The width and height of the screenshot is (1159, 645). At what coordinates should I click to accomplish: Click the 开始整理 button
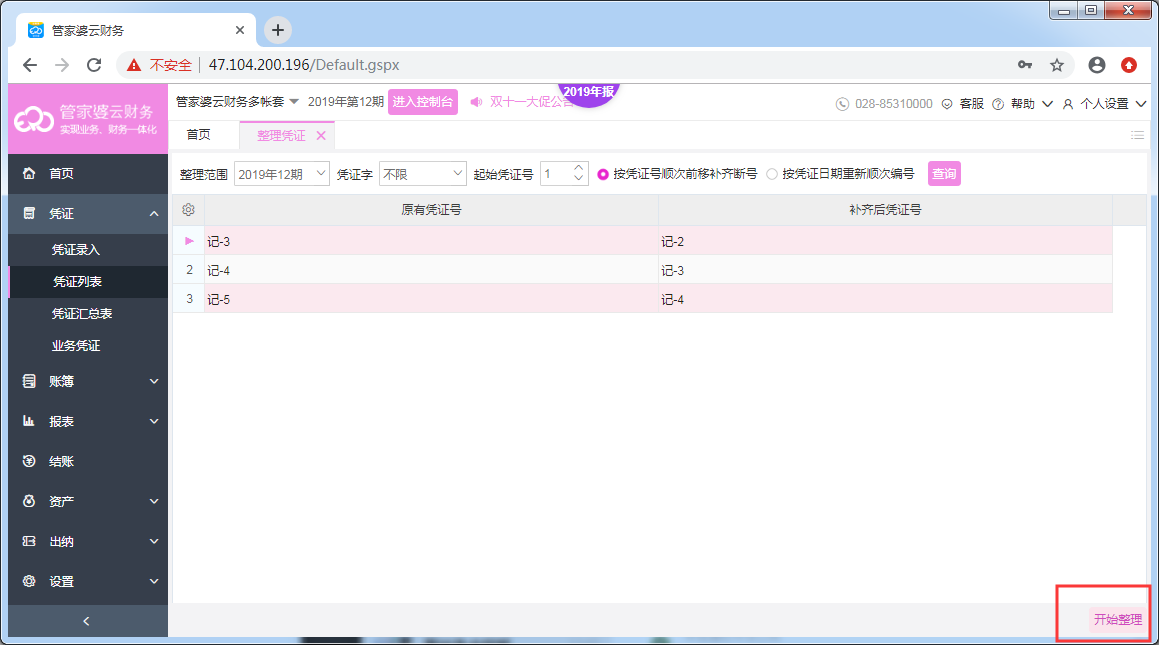(1118, 620)
